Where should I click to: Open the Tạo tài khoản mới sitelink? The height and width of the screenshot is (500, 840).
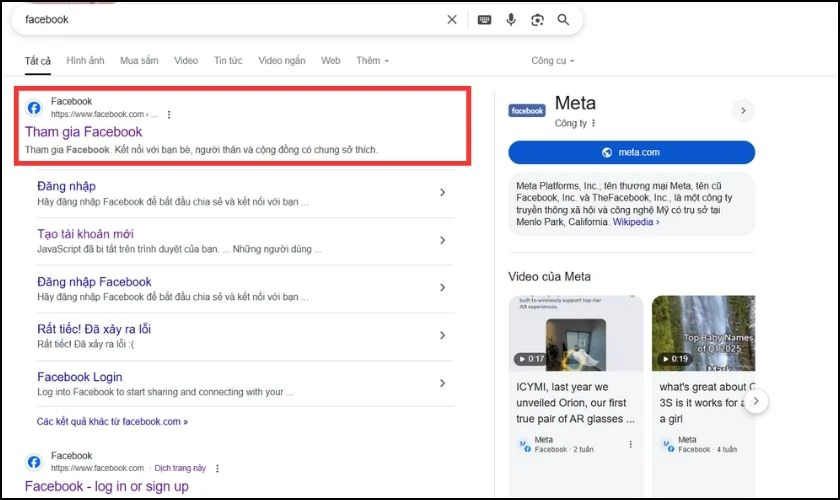click(85, 234)
